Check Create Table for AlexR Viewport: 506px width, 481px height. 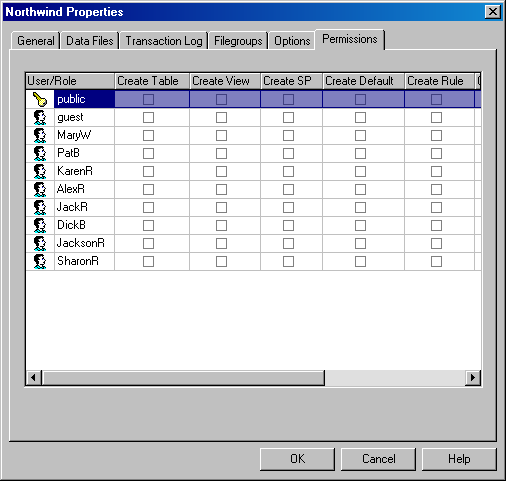point(148,189)
